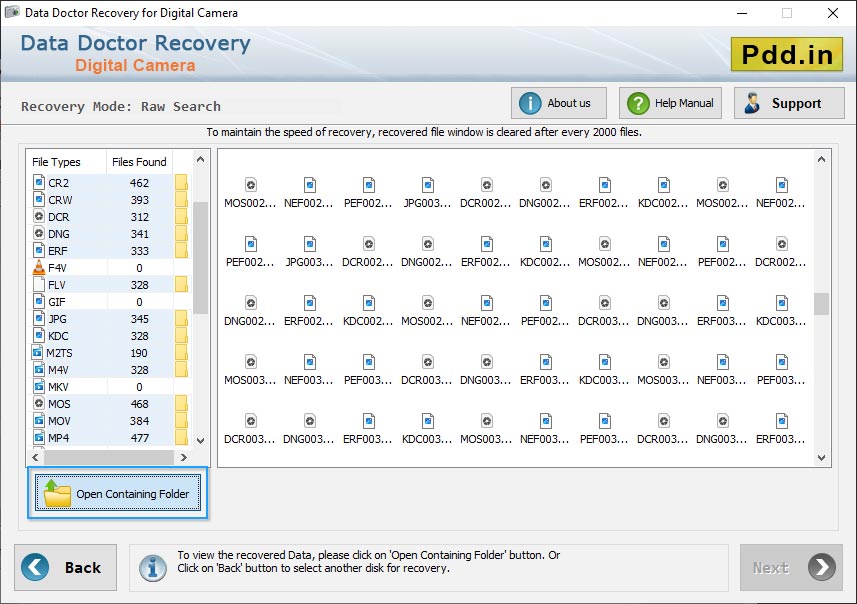857x604 pixels.
Task: Click Open Containing Folder button
Action: click(x=118, y=493)
